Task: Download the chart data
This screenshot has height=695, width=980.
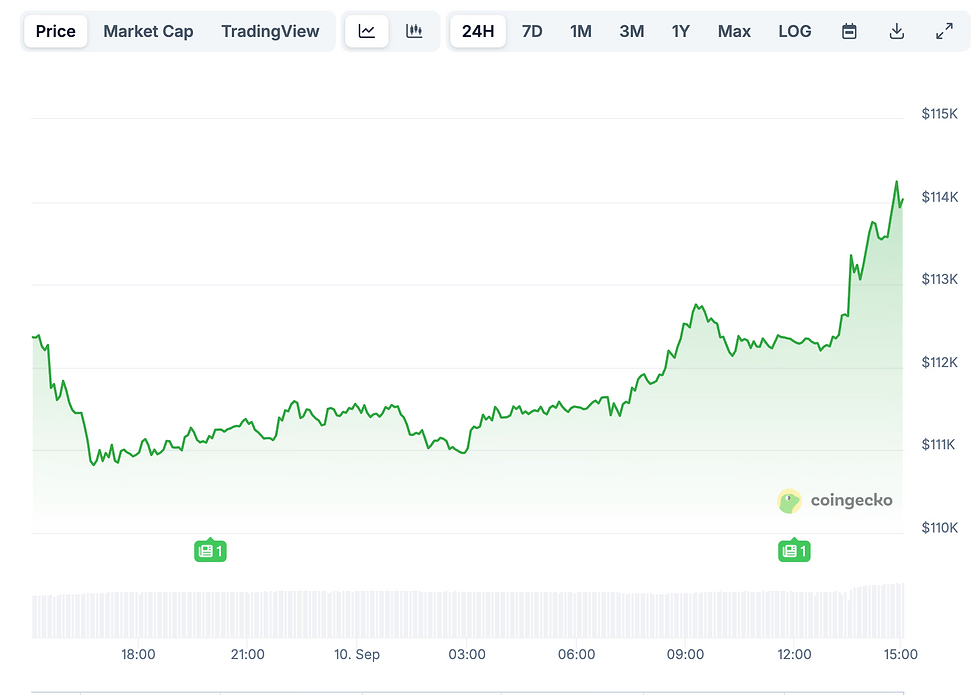Action: (897, 31)
